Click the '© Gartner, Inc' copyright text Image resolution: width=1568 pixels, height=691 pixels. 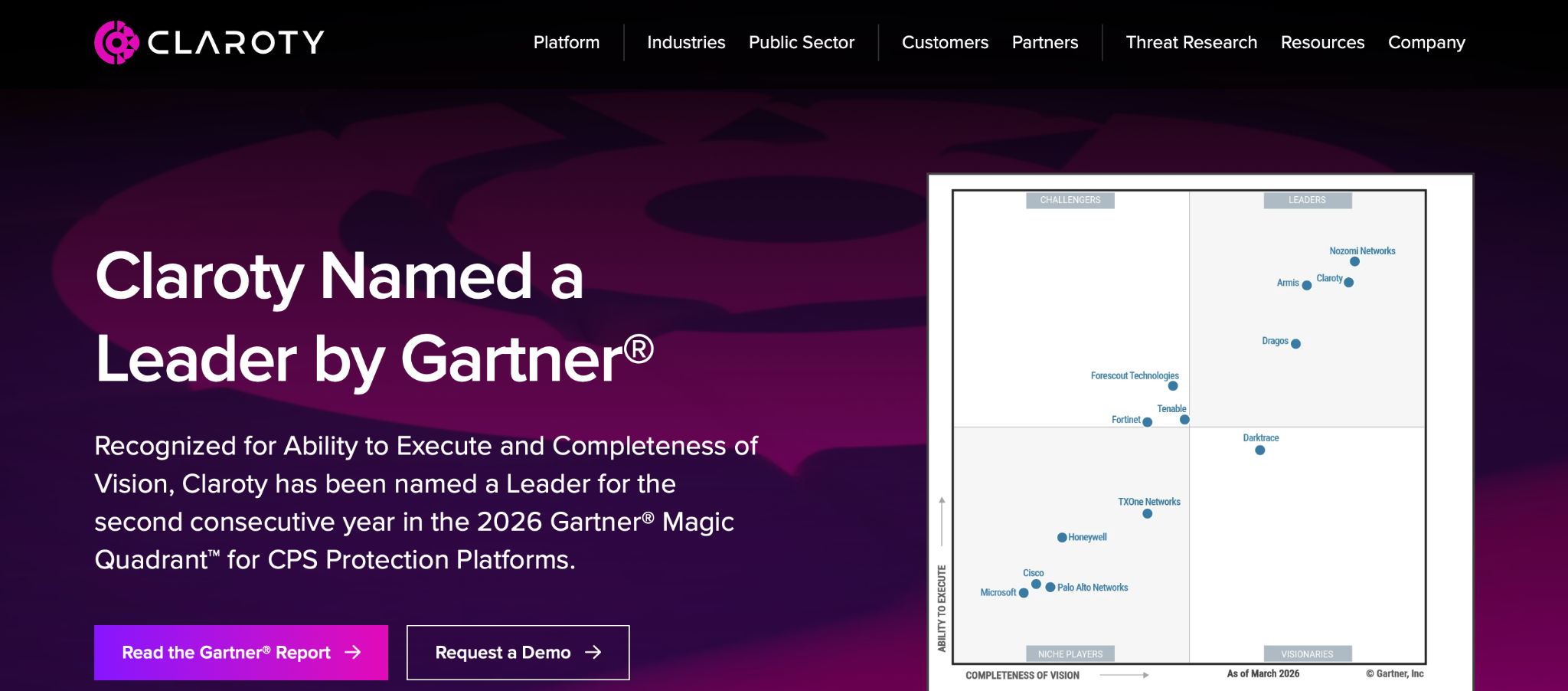[1395, 673]
